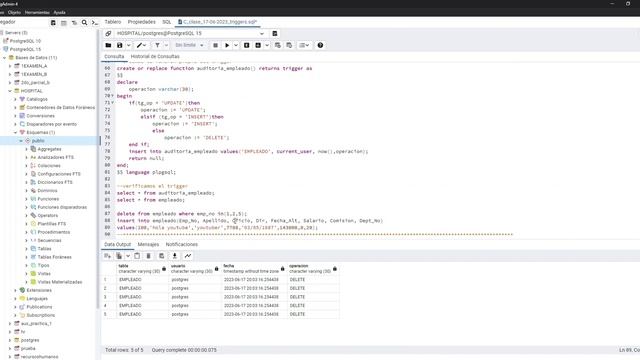Select result row 3 number cell
640x360 pixels.
coord(105,297)
